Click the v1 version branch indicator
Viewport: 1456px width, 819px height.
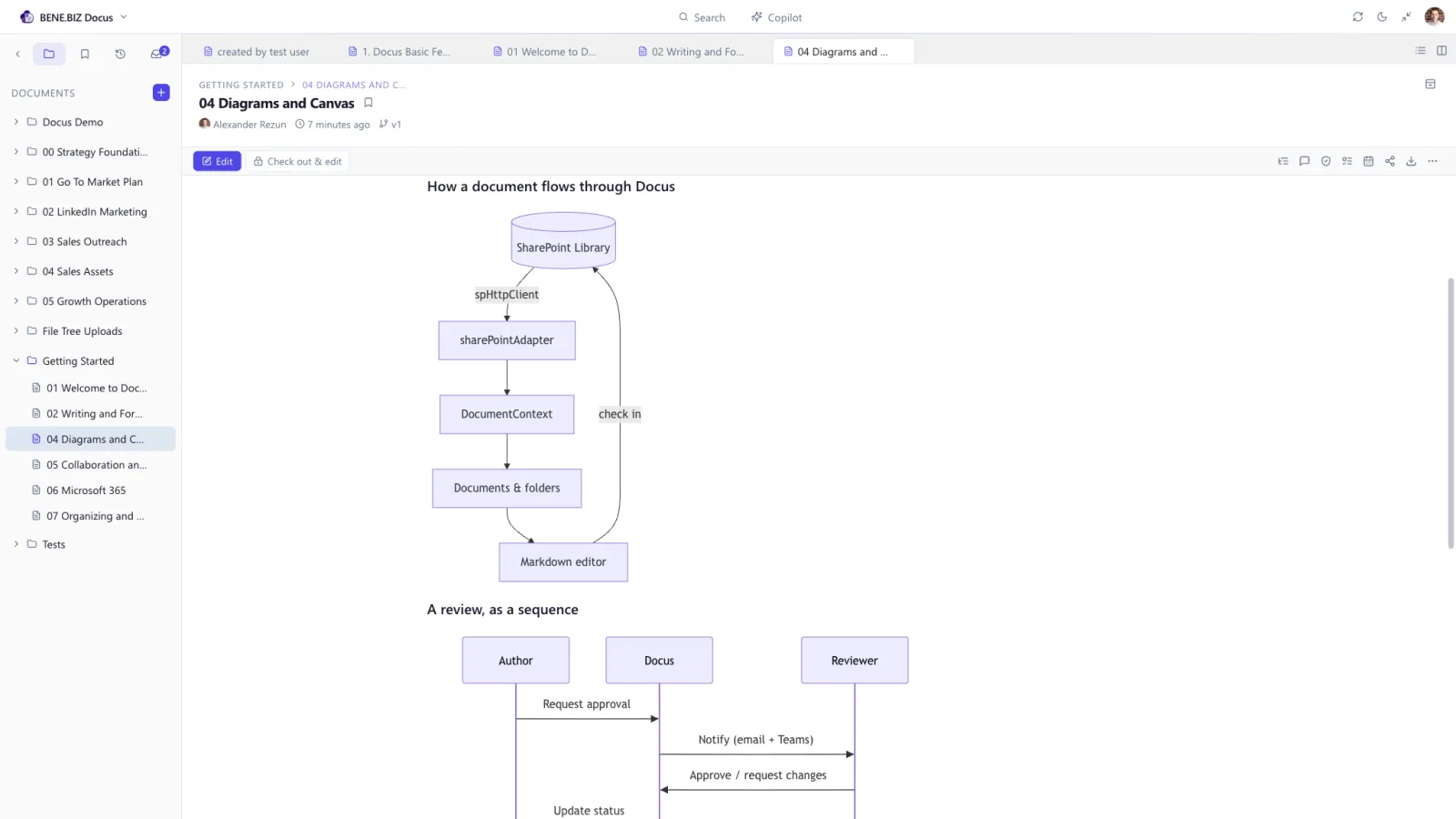(x=390, y=125)
